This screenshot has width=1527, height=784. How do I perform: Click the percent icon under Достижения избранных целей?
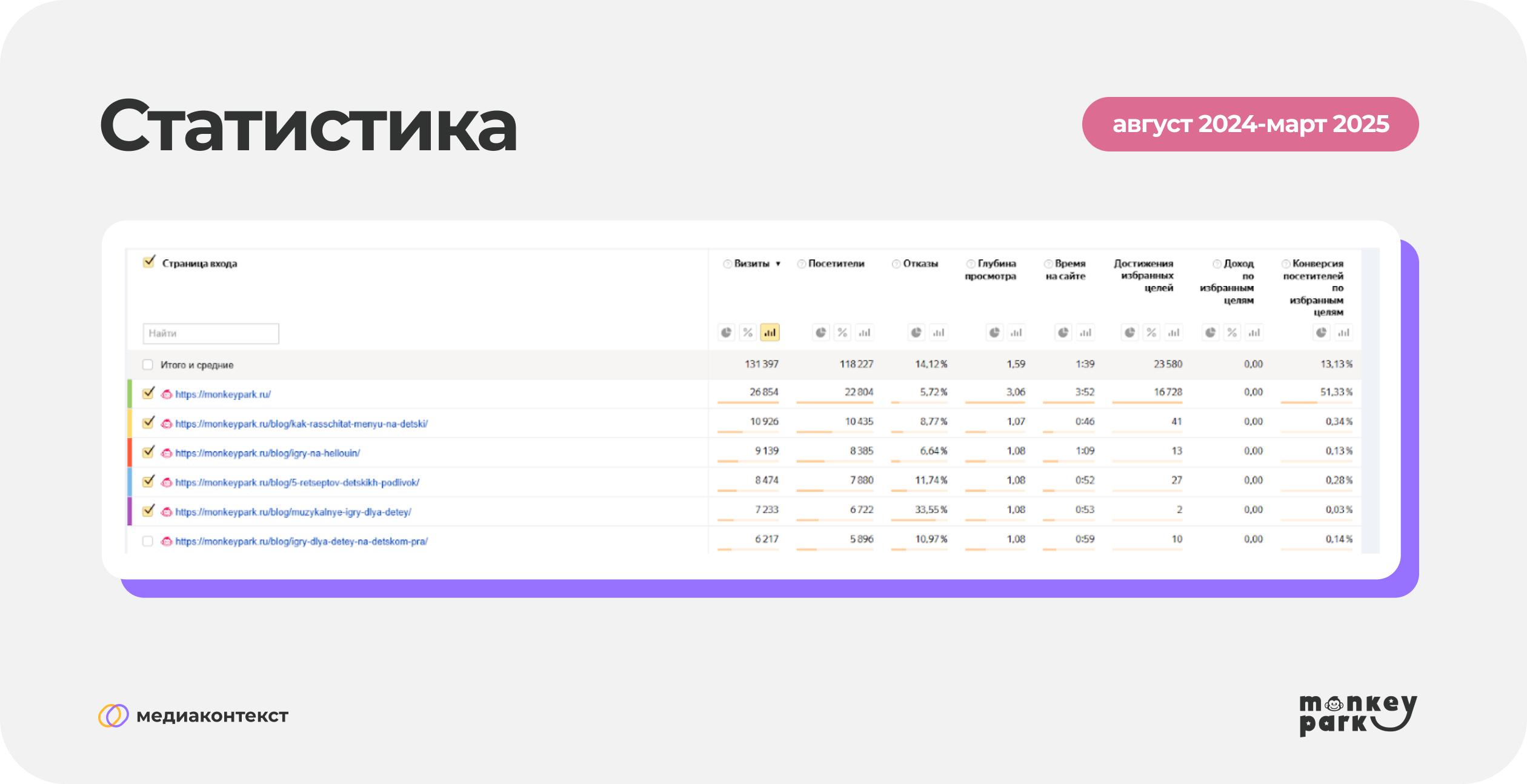click(x=1151, y=333)
